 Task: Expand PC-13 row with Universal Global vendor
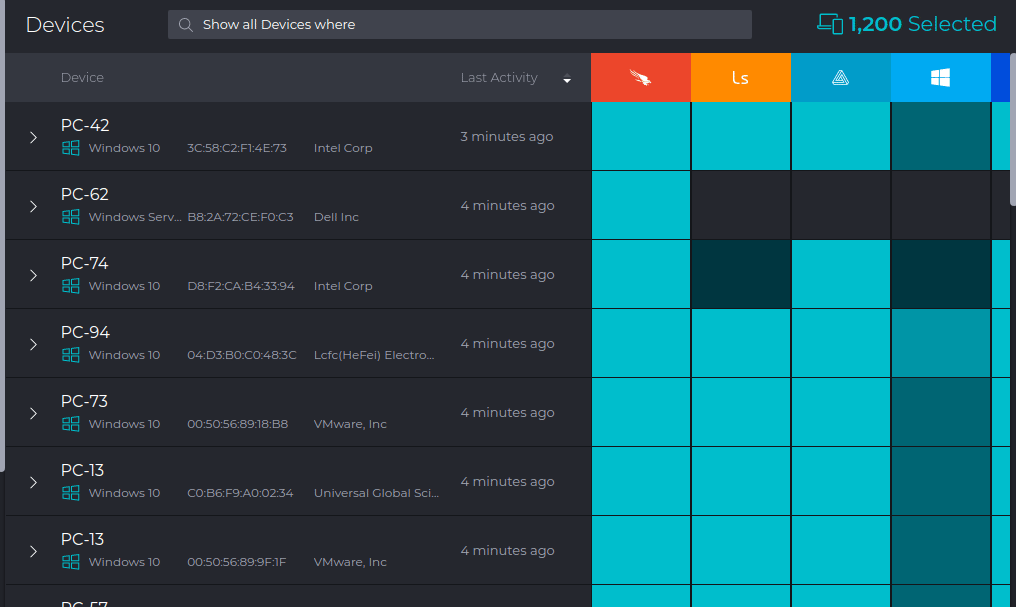coord(33,482)
